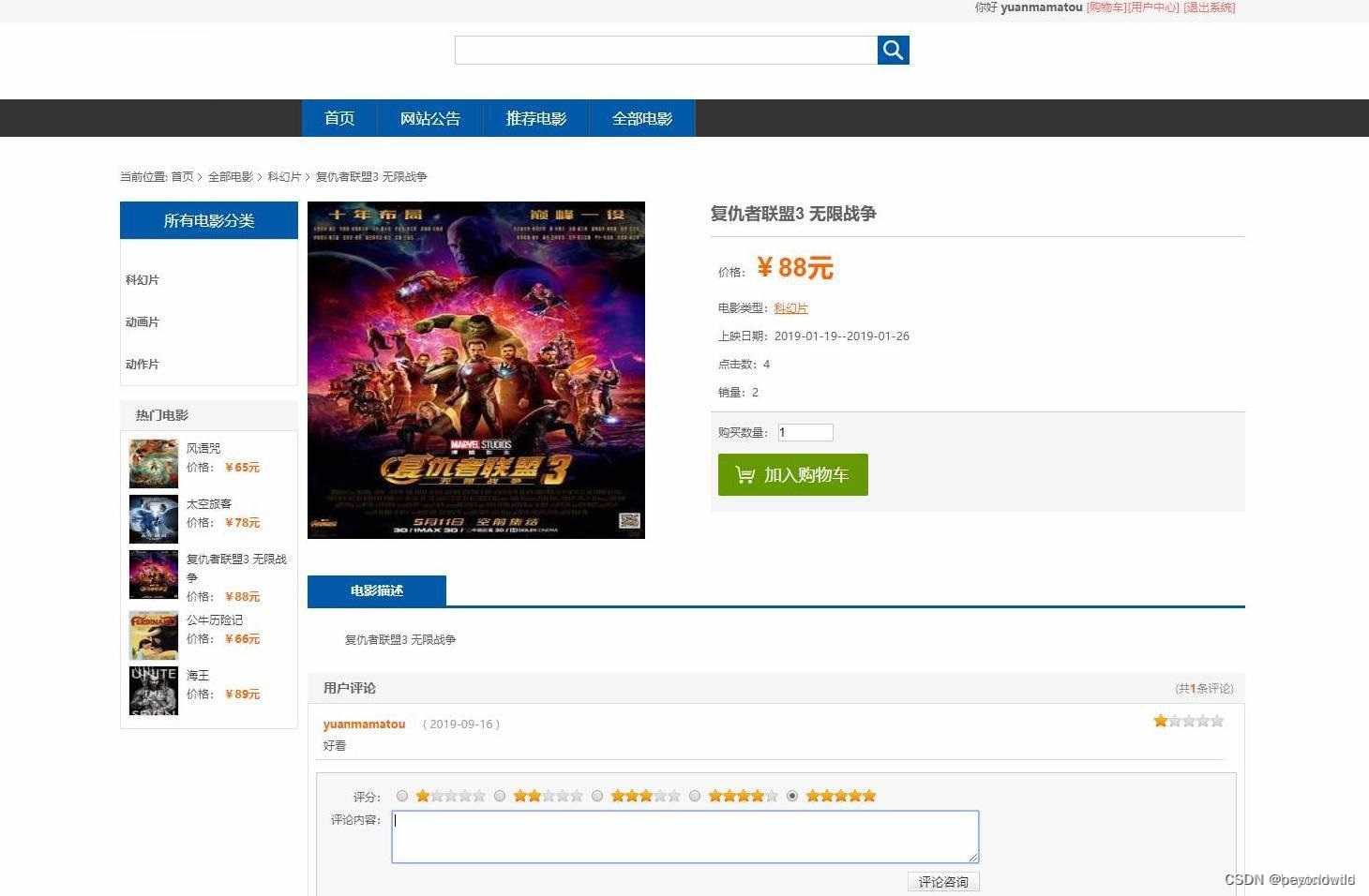
Task: Open the 海王 movie thumbnail
Action: 154,691
